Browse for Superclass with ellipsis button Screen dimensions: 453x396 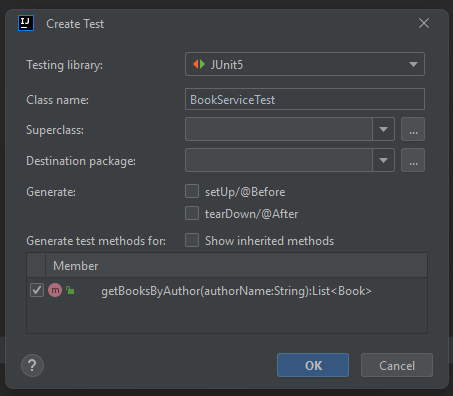point(413,129)
